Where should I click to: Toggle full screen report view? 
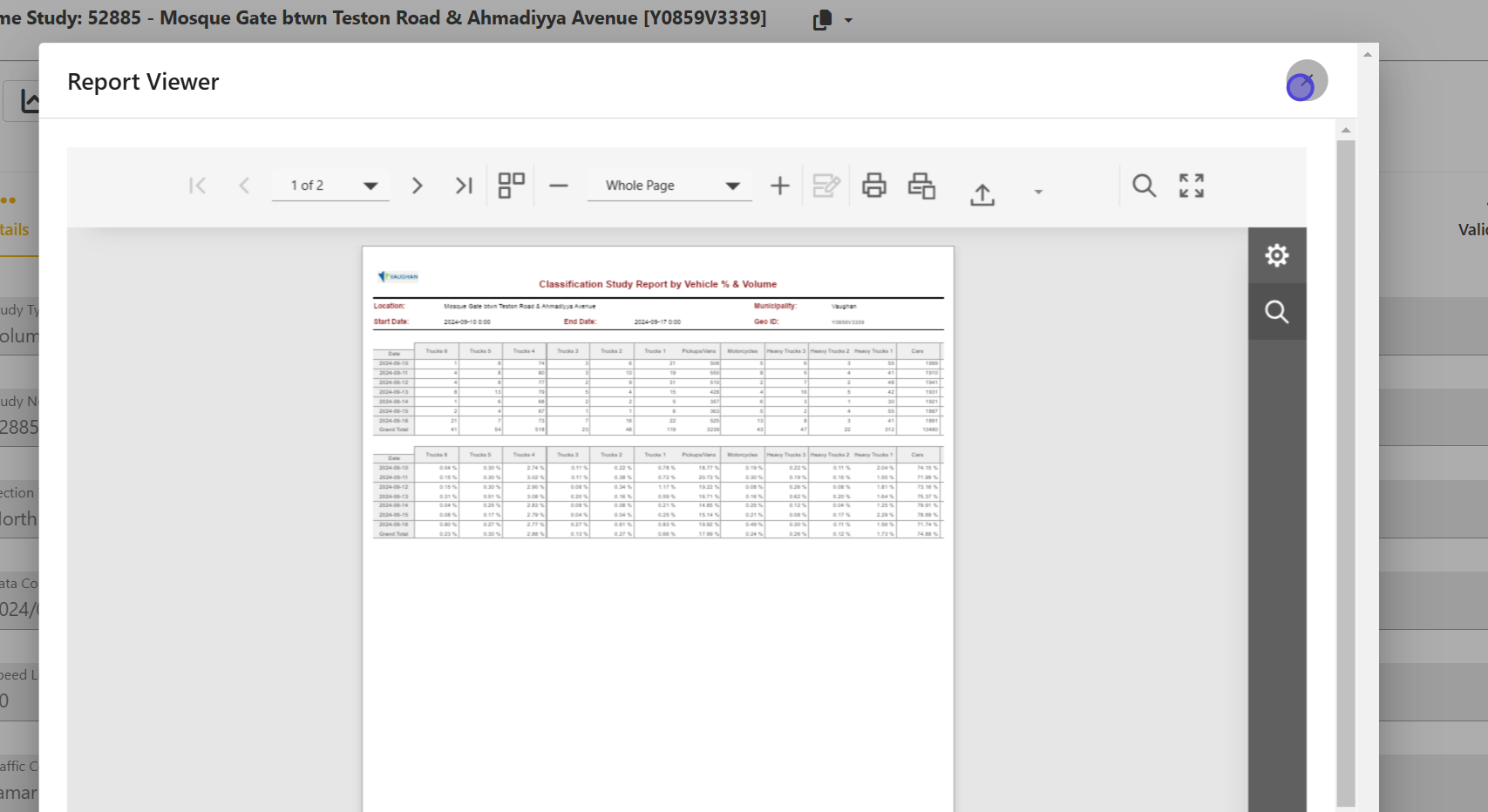[x=1191, y=186]
